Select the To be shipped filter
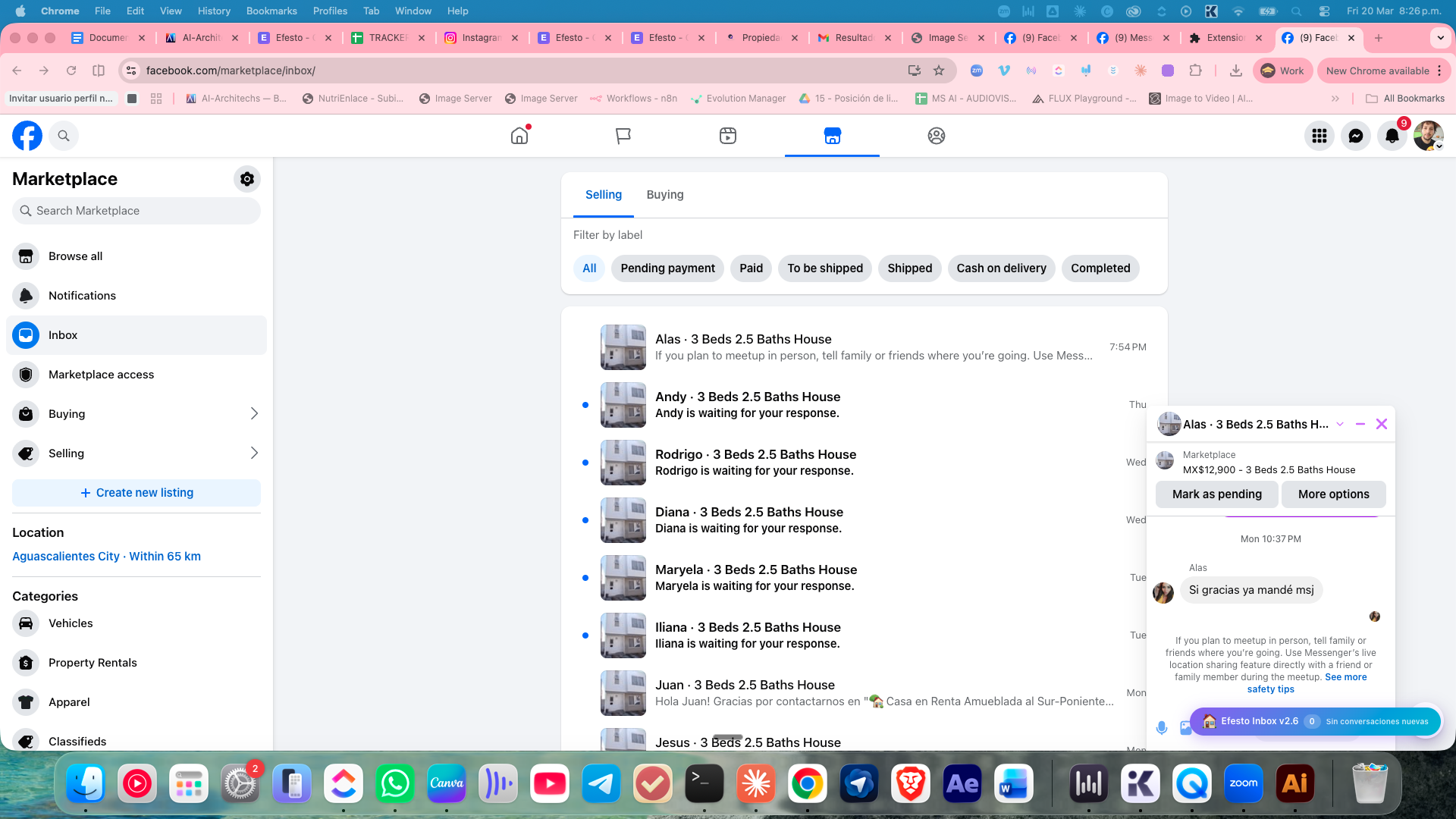Viewport: 1456px width, 819px height. point(825,268)
